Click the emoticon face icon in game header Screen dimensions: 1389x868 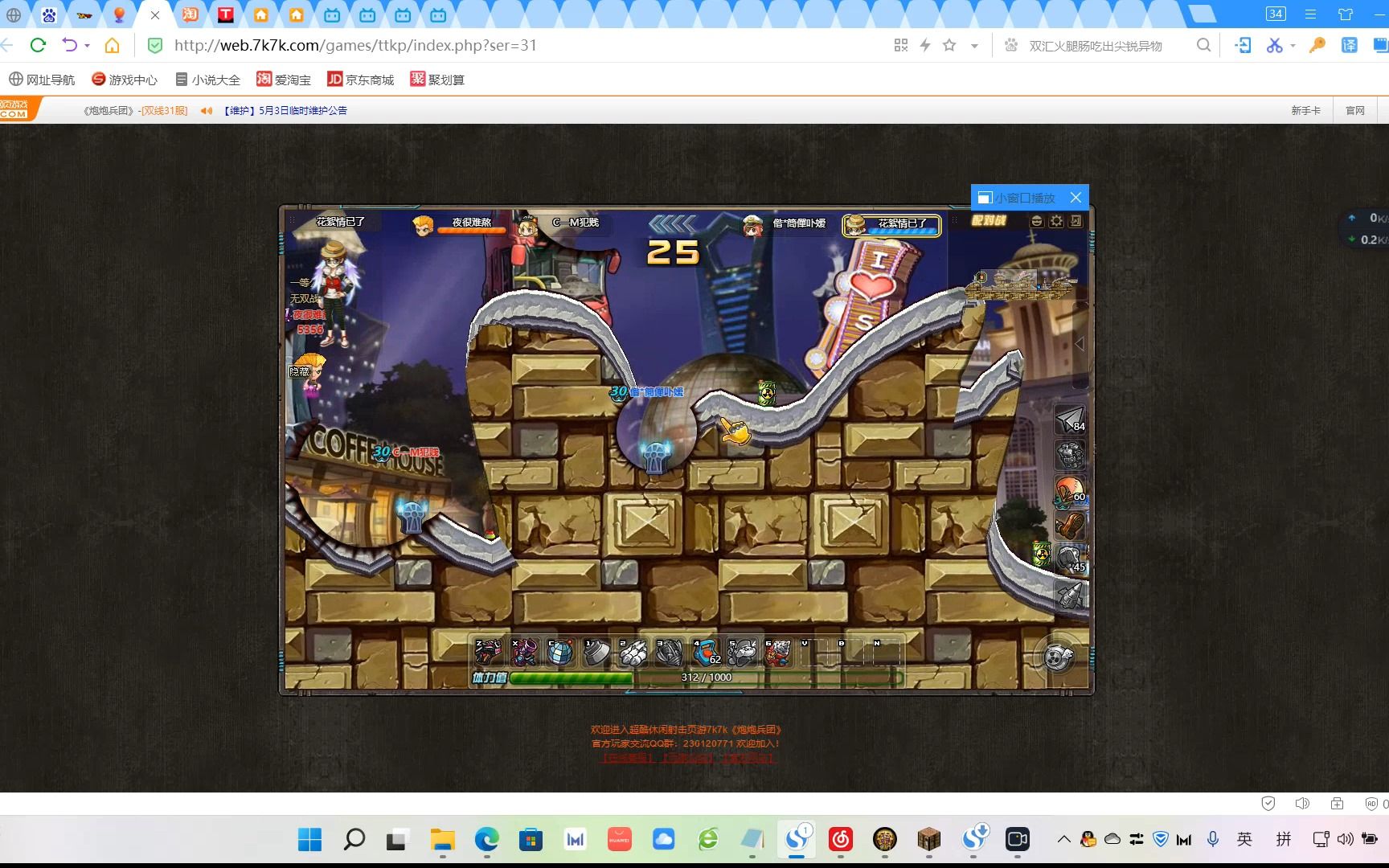pyautogui.click(x=1037, y=221)
